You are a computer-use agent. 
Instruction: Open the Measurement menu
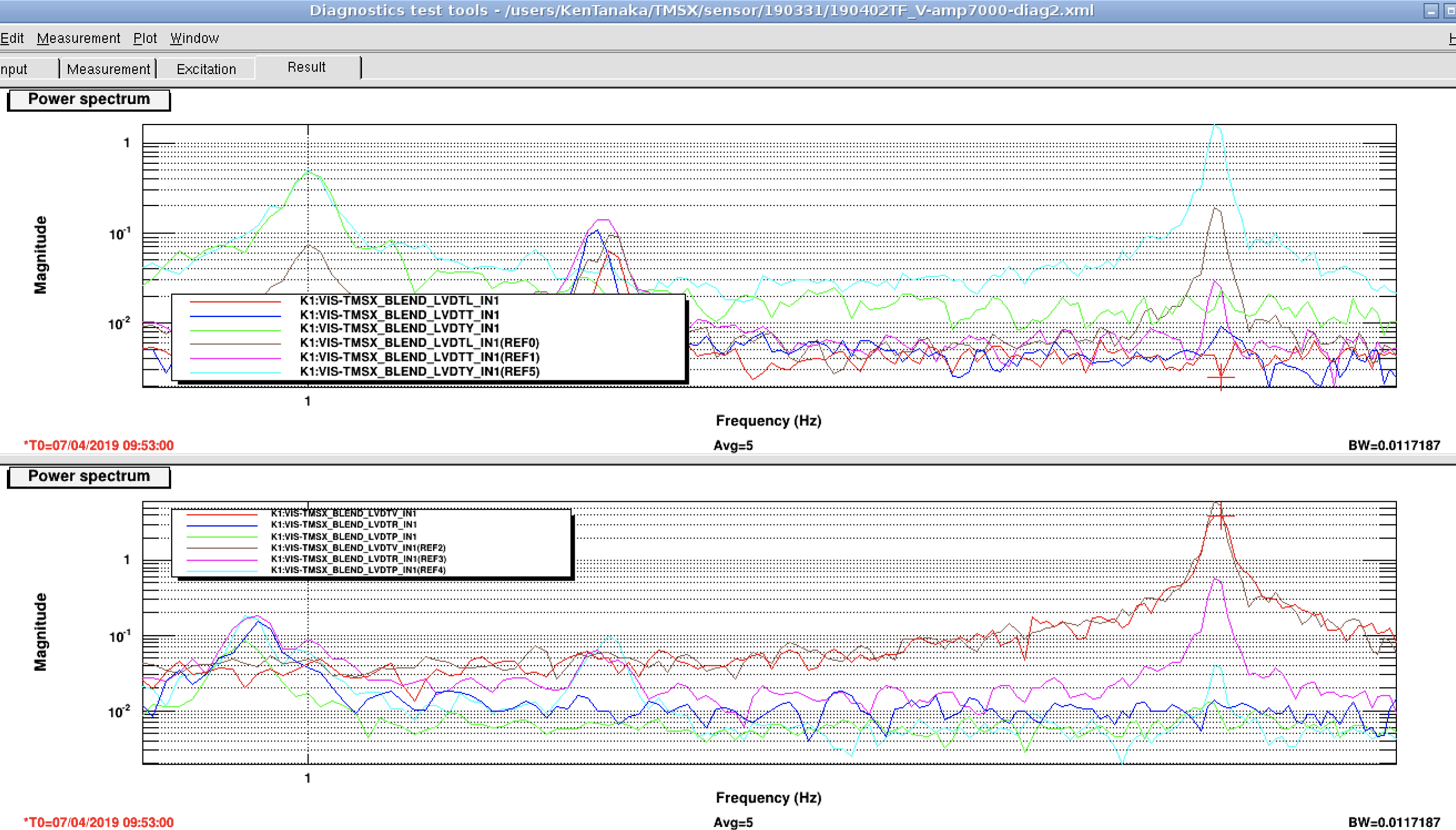tap(79, 38)
